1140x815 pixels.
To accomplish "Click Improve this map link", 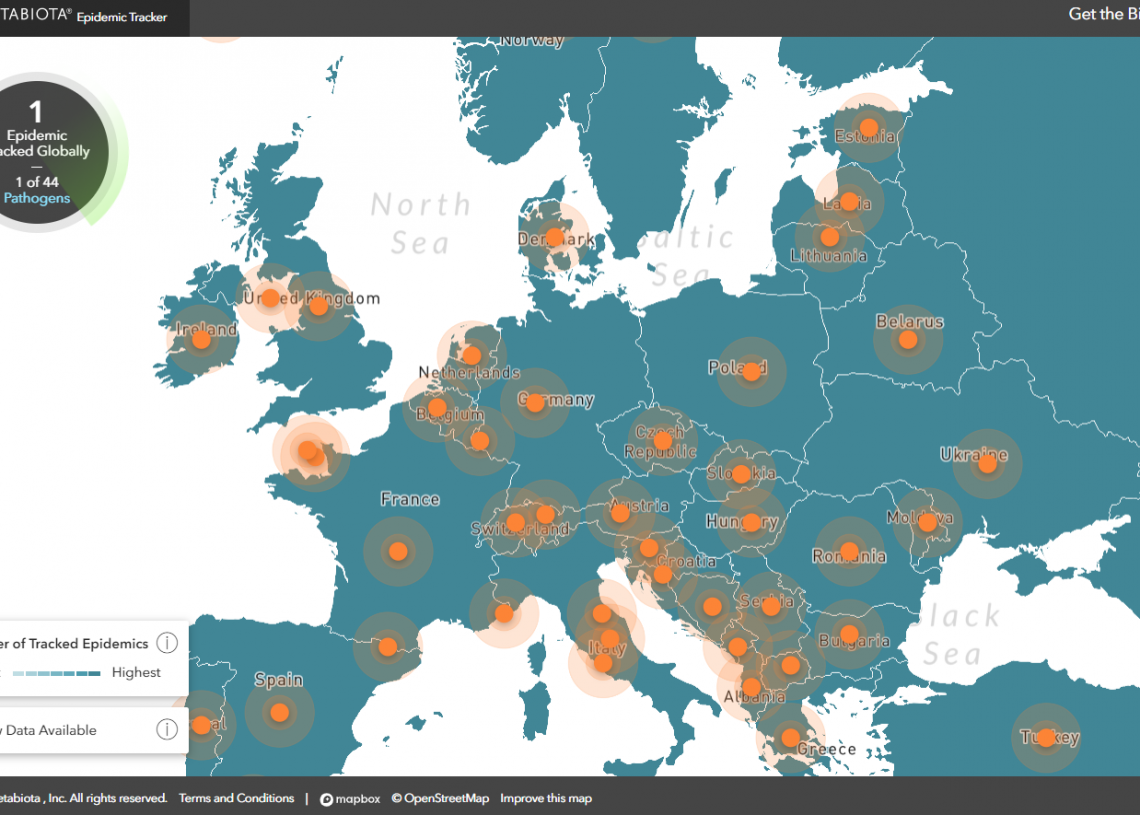I will 546,798.
